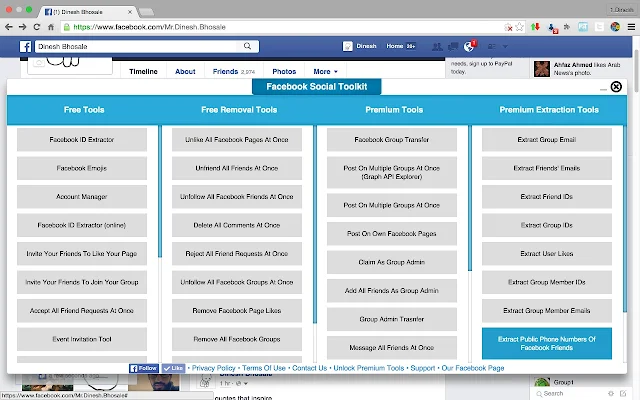This screenshot has height=400, width=640.
Task: Open Facebook notifications globe icon
Action: pos(469,47)
